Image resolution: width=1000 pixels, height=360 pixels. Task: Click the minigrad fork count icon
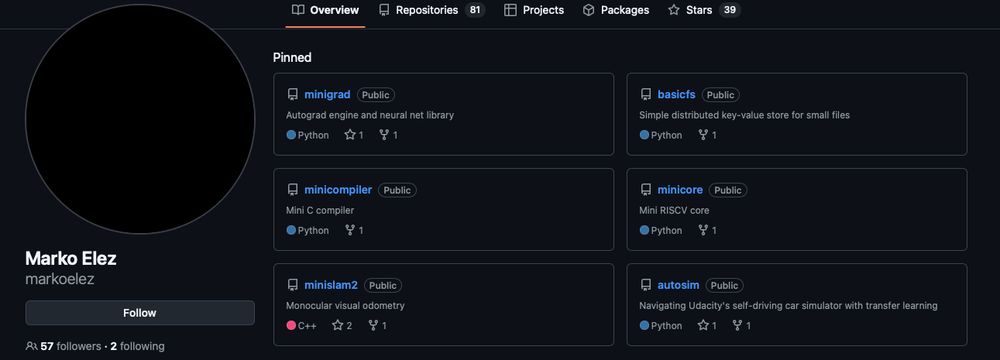[384, 135]
